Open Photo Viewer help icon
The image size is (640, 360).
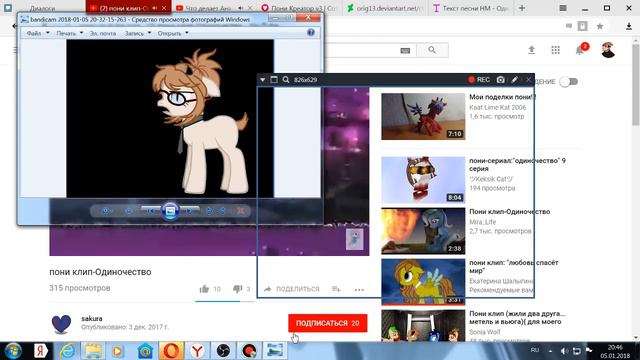(311, 33)
